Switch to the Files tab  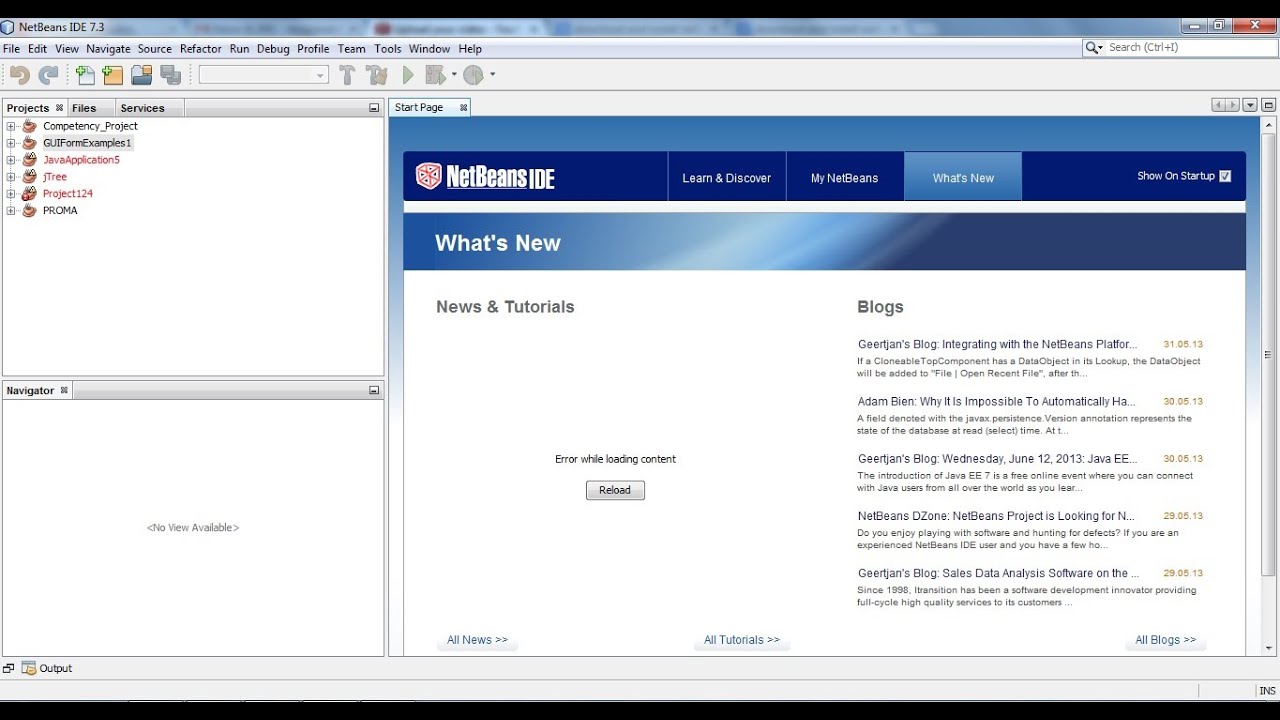[x=84, y=108]
